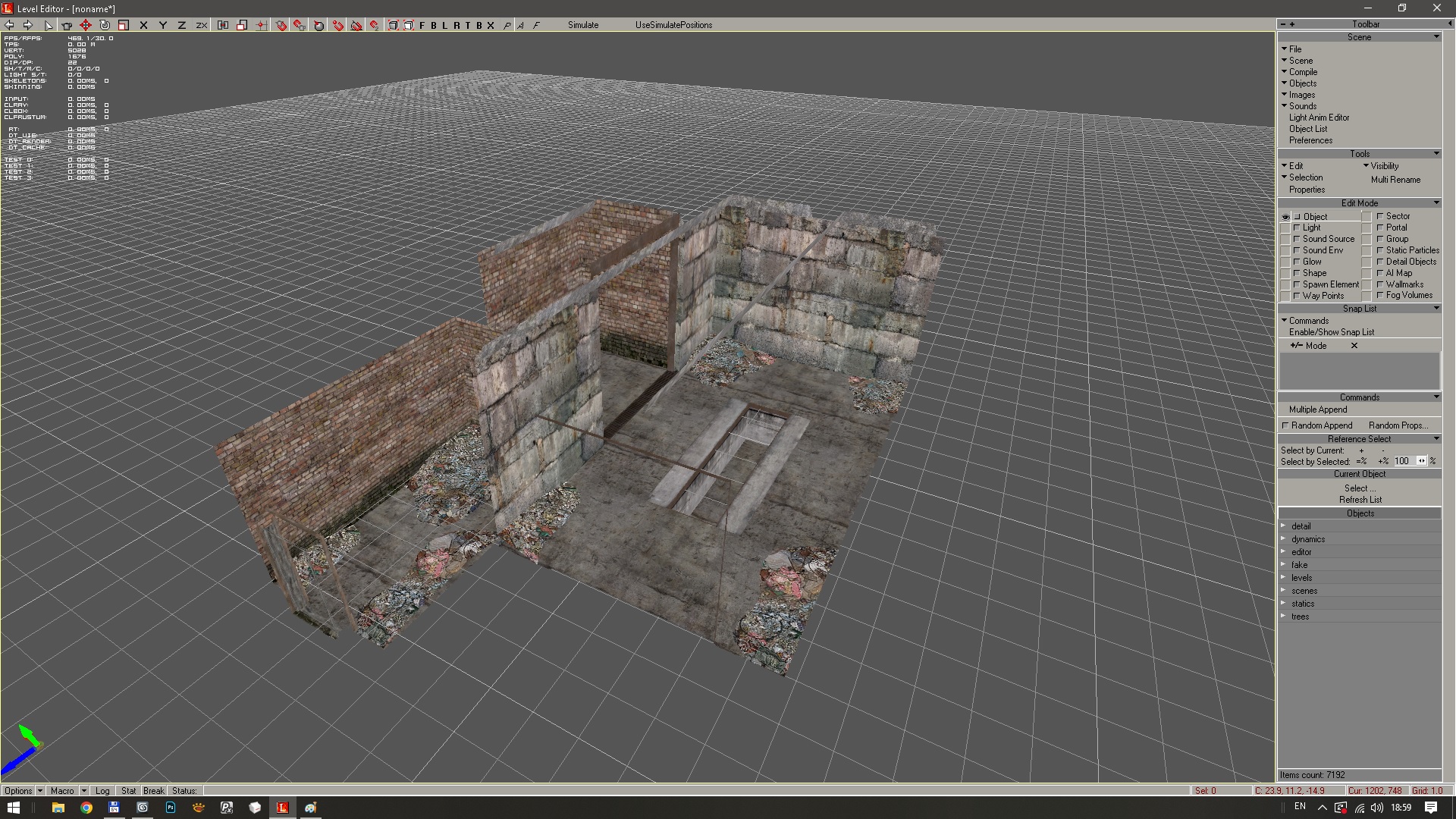Toggle angle snap magnet icon
Screen dimensions: 1456x819
click(375, 25)
